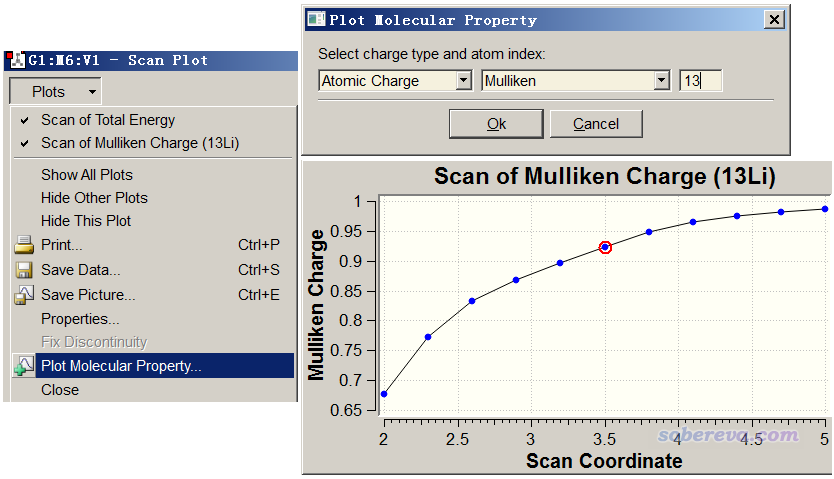
Task: Confirm with the Ok button
Action: 496,124
